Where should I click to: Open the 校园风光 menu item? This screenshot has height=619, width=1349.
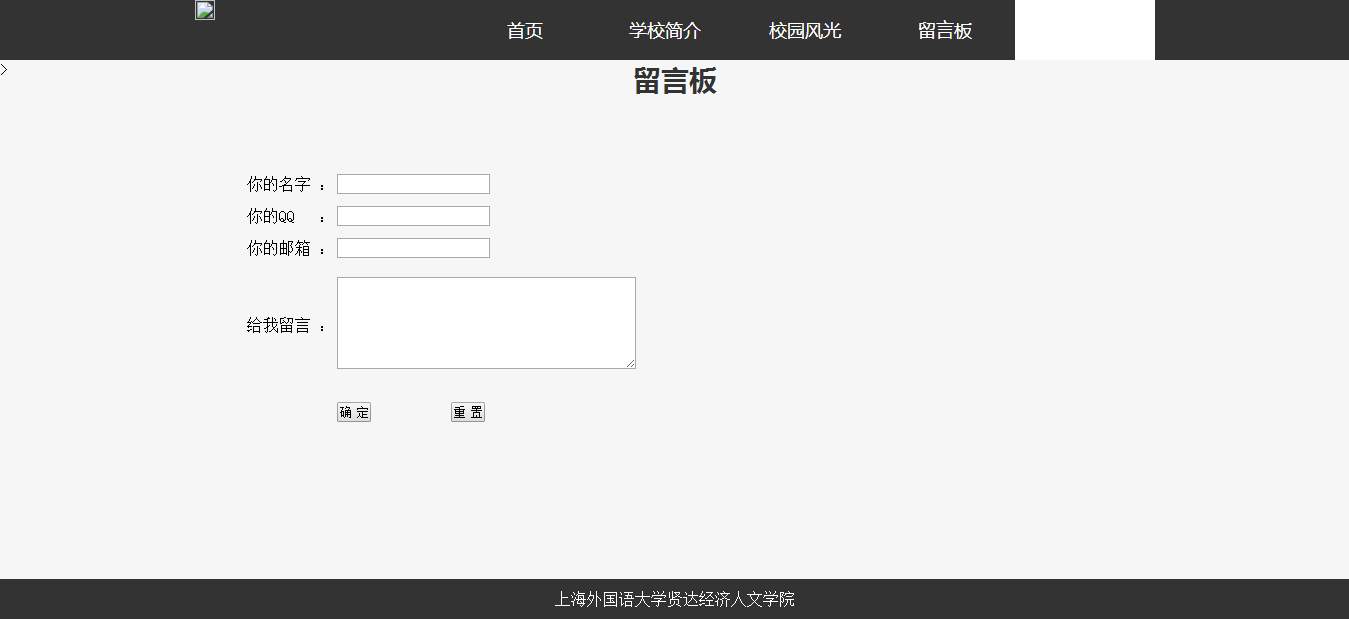click(x=805, y=30)
